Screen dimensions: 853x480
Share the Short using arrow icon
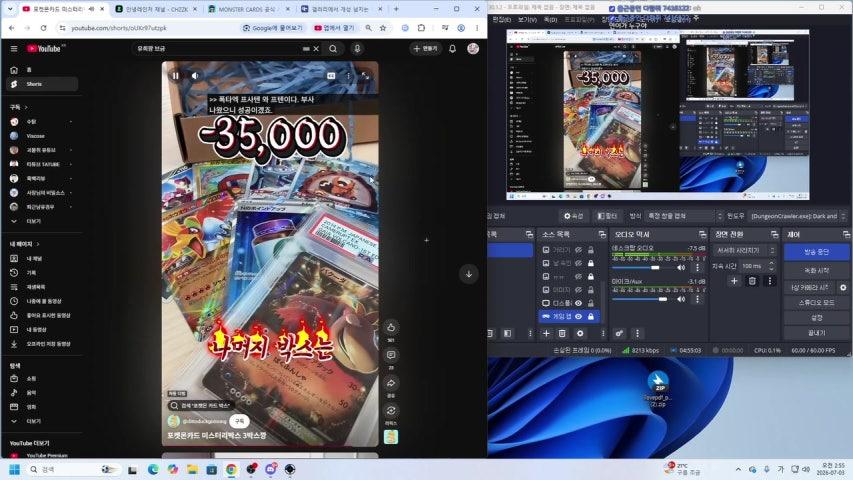(391, 383)
